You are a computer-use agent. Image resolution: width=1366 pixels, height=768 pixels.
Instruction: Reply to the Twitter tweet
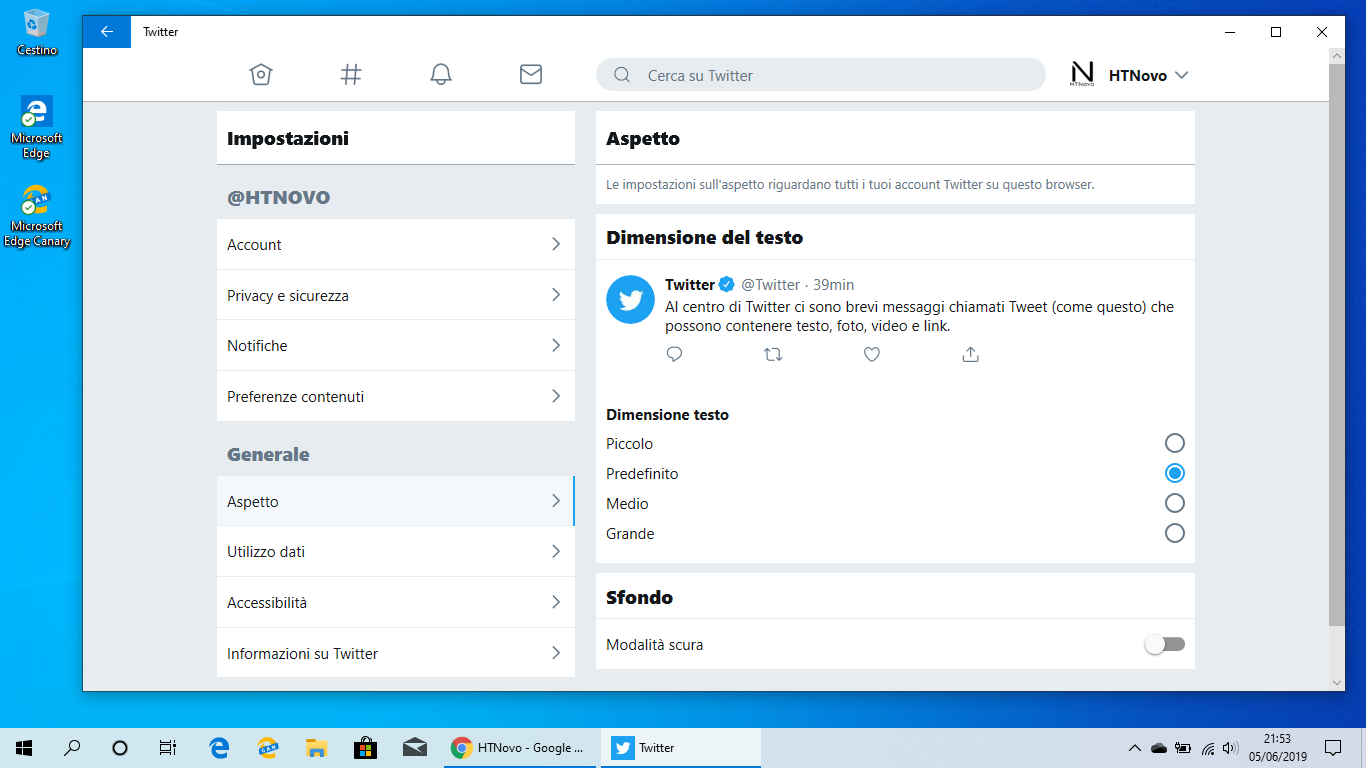coord(674,354)
